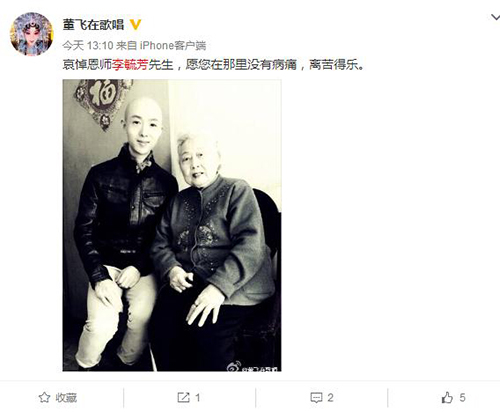Click the post text 愿您在那里没有病痛
The width and height of the screenshot is (500, 412).
[241, 64]
